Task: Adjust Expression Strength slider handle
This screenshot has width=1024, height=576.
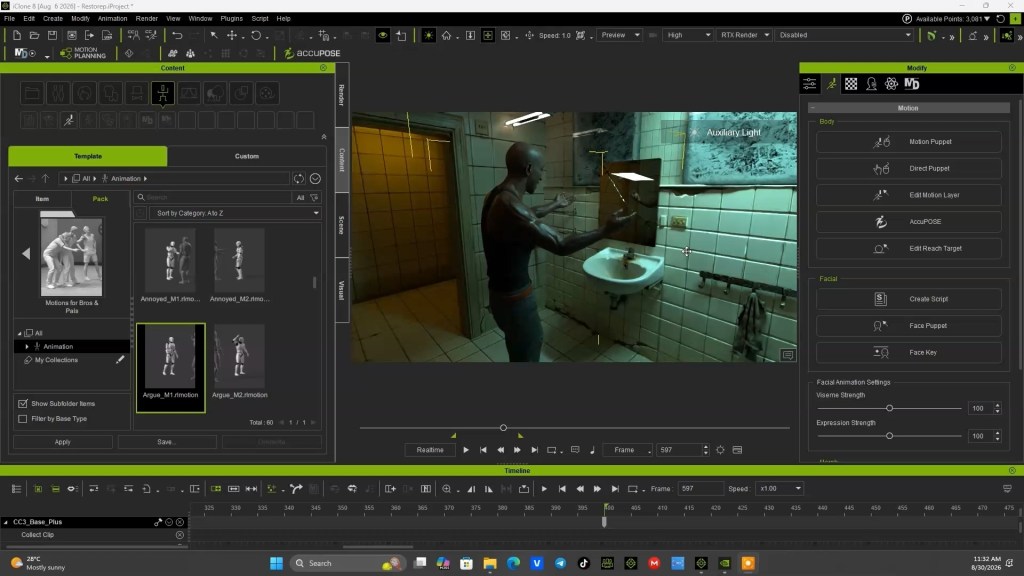Action: (889, 436)
